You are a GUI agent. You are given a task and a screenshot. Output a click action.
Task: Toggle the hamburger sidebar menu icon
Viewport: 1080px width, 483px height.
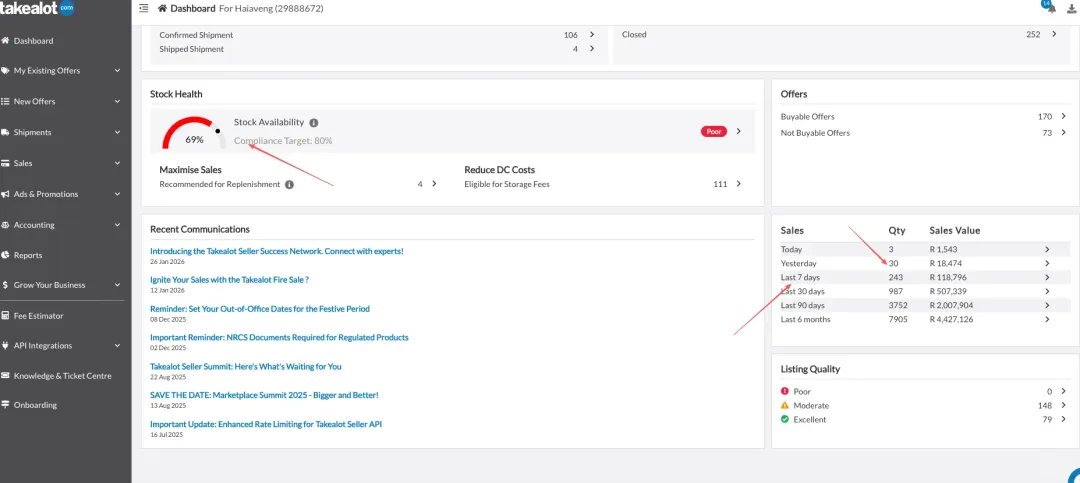click(143, 8)
